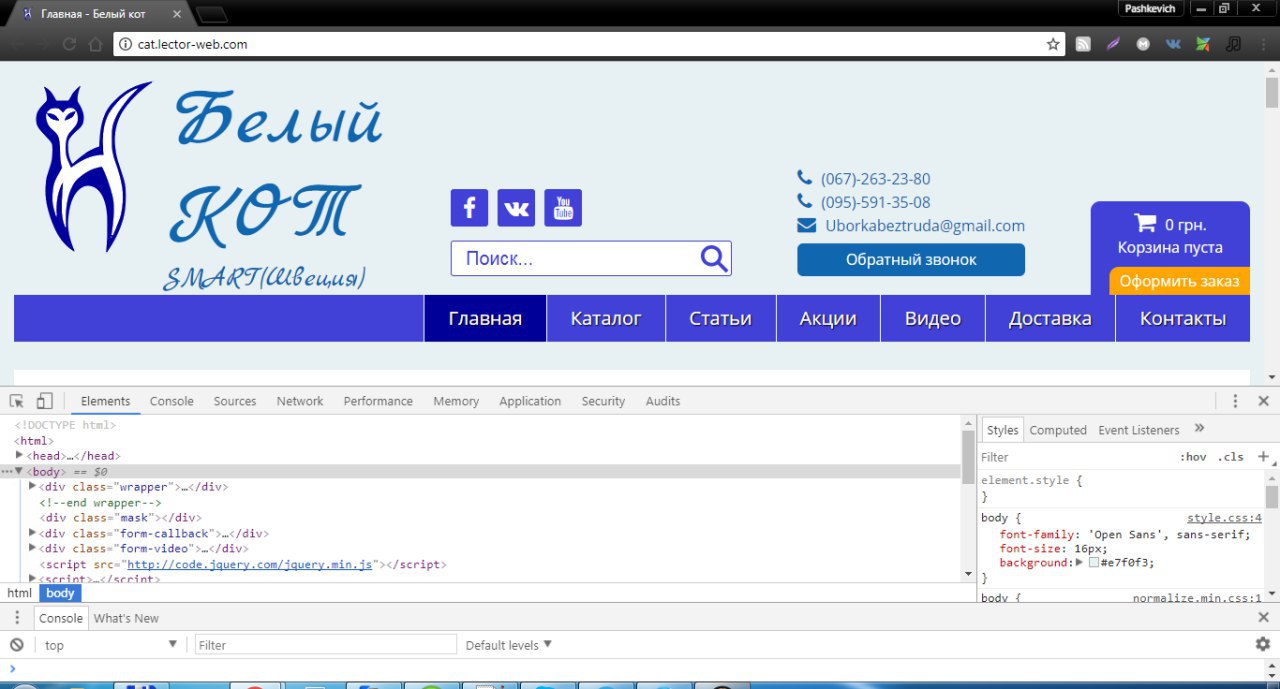Expand the background property value
The width and height of the screenshot is (1280, 689).
point(1079,562)
